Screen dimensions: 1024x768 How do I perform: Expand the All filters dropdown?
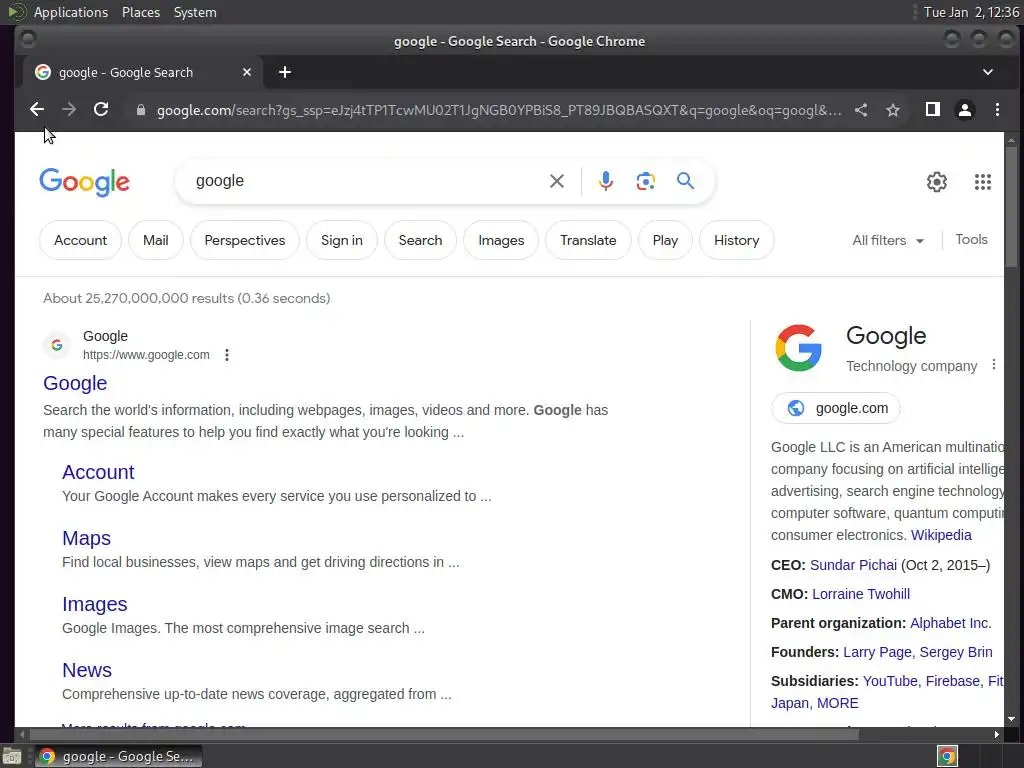point(888,240)
